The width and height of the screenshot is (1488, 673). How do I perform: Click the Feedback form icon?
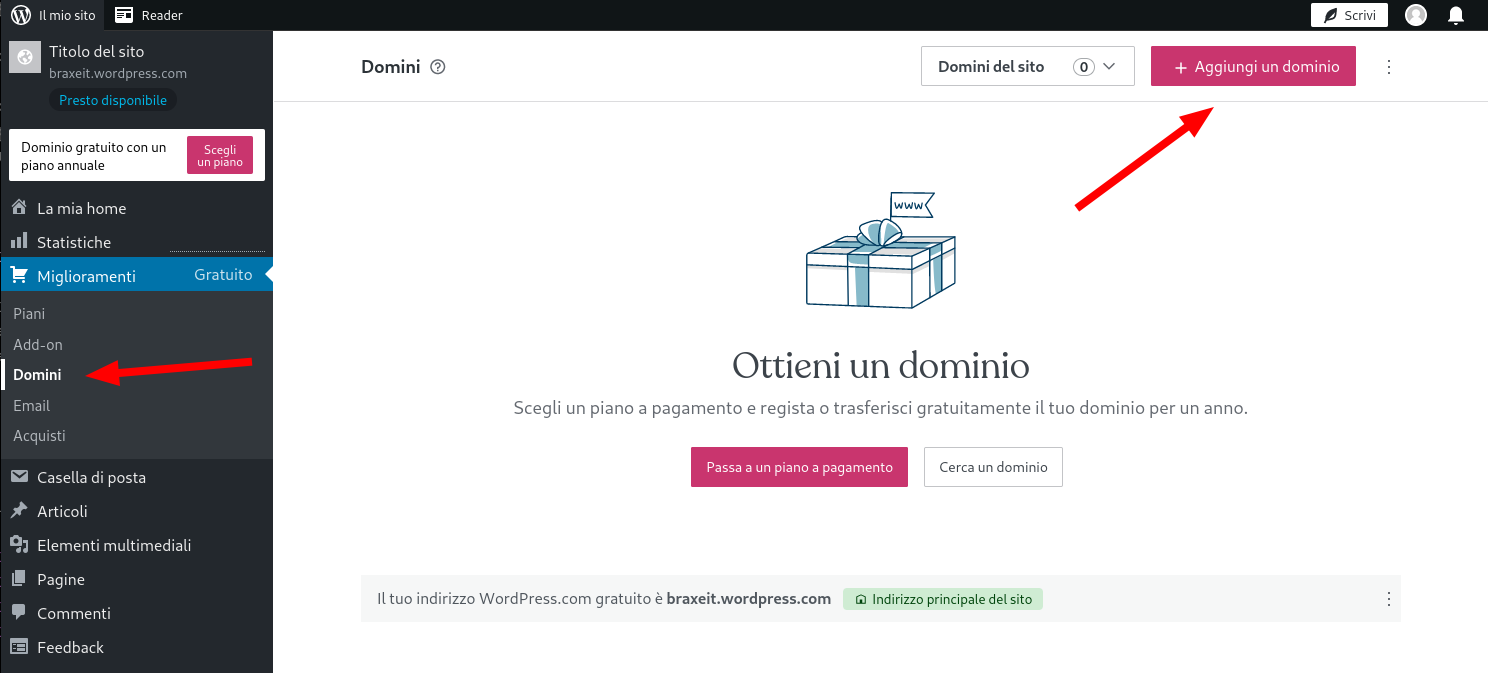pyautogui.click(x=19, y=647)
